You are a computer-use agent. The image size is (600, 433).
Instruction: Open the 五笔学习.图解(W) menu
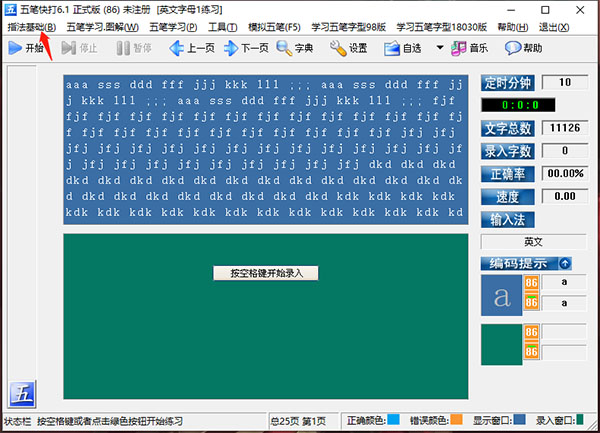[x=103, y=27]
